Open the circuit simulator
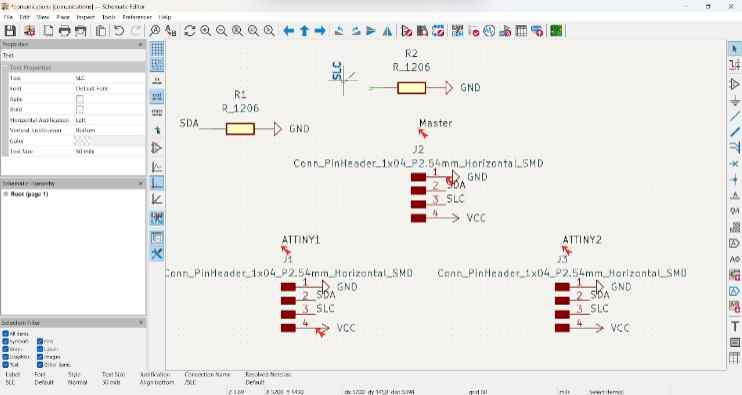 (x=489, y=31)
